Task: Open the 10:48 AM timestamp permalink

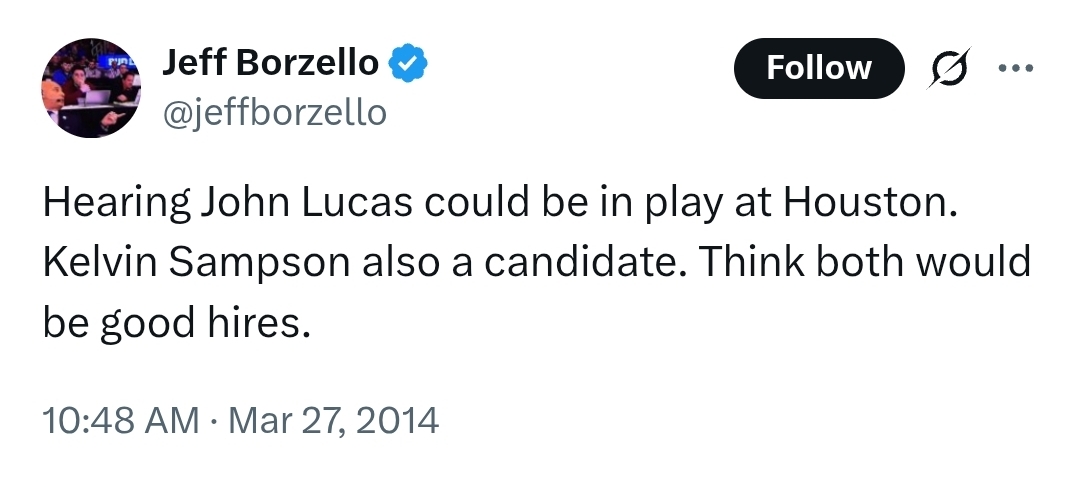Action: [120, 420]
